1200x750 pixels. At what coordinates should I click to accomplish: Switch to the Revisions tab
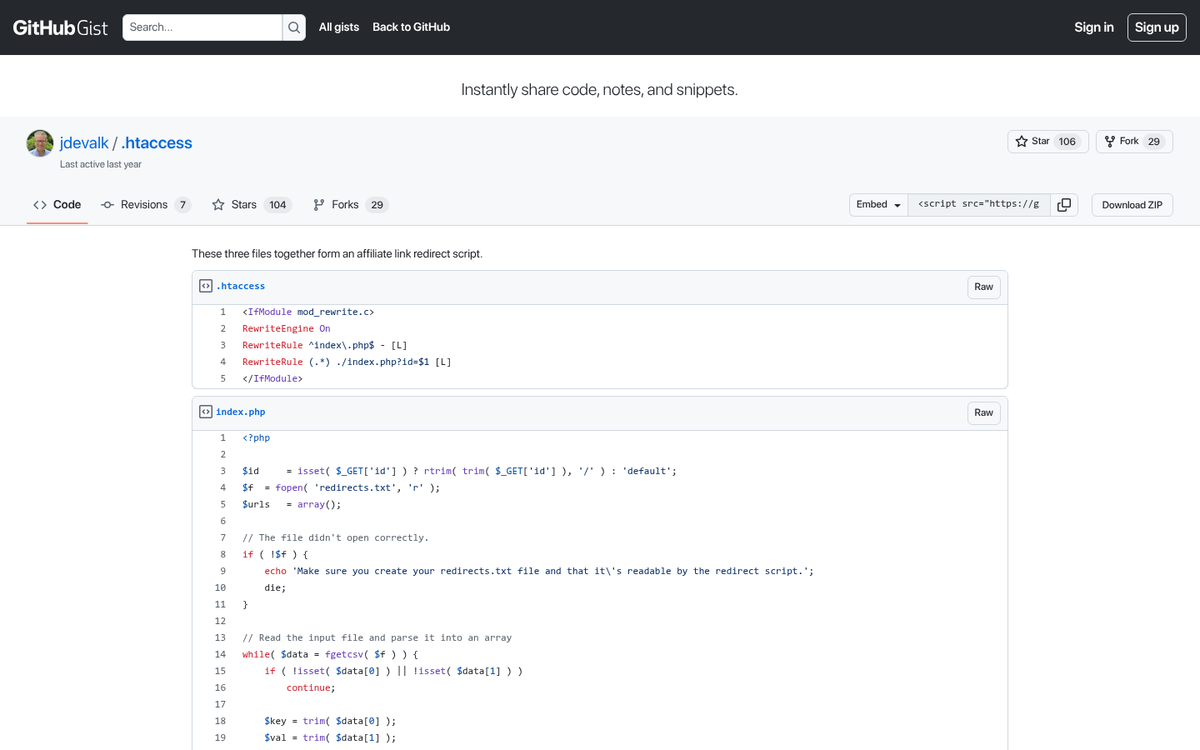click(x=146, y=204)
